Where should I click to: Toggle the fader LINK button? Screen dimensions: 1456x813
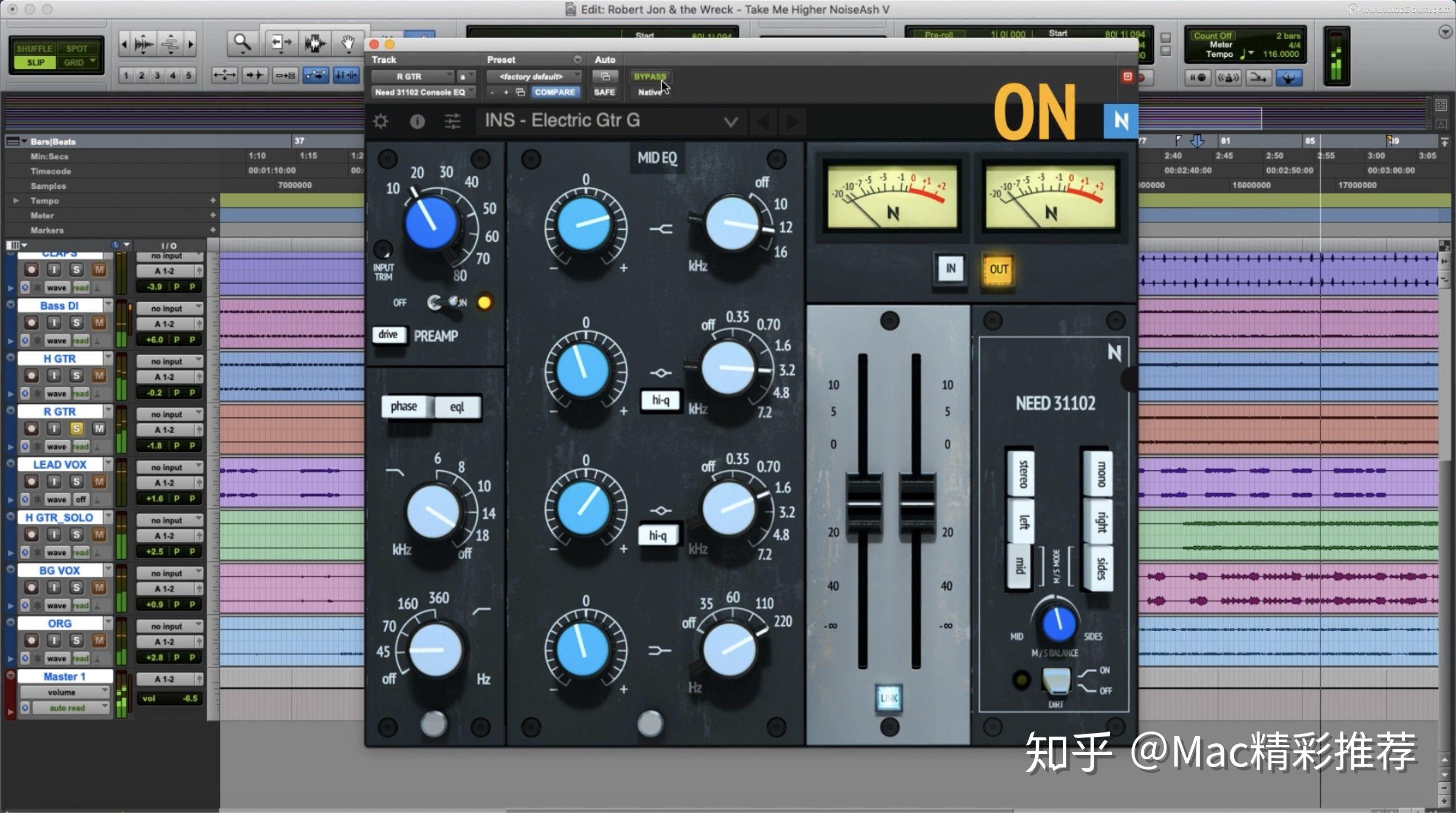[889, 698]
